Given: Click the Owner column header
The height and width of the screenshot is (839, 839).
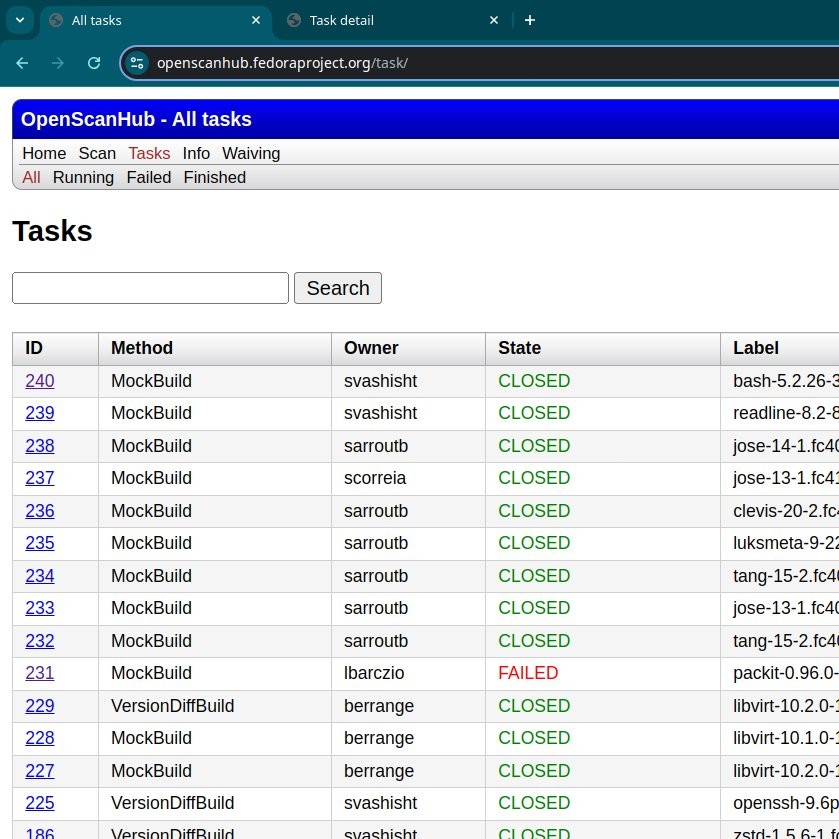Looking at the screenshot, I should pyautogui.click(x=409, y=348).
